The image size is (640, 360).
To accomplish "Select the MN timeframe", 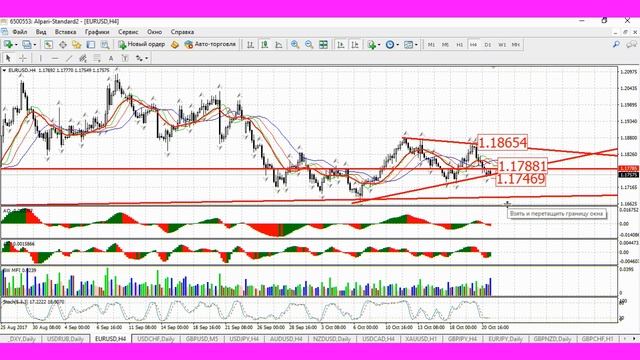I will (x=516, y=44).
